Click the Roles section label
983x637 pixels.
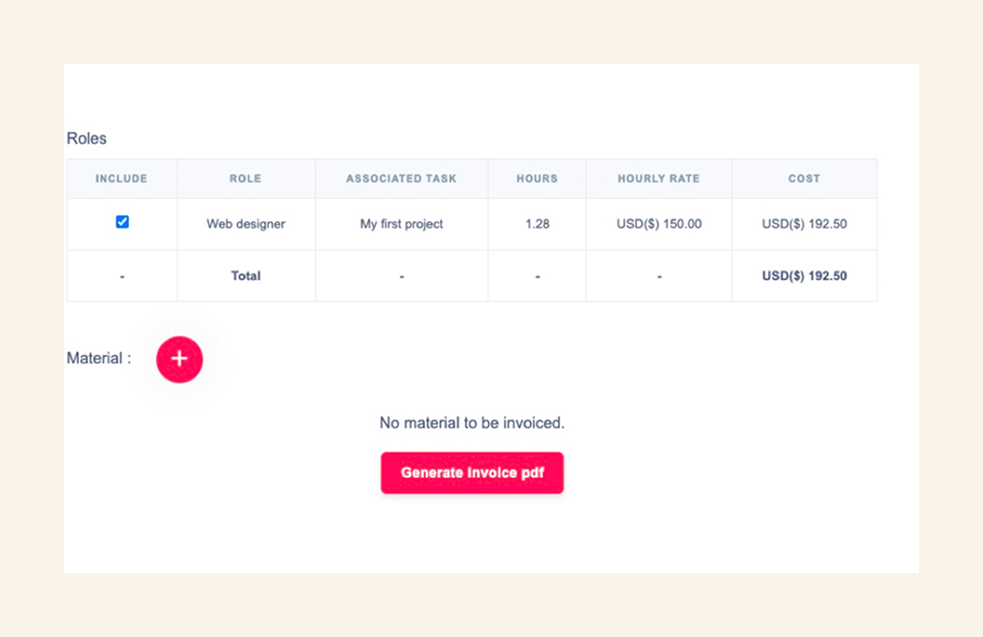[86, 138]
